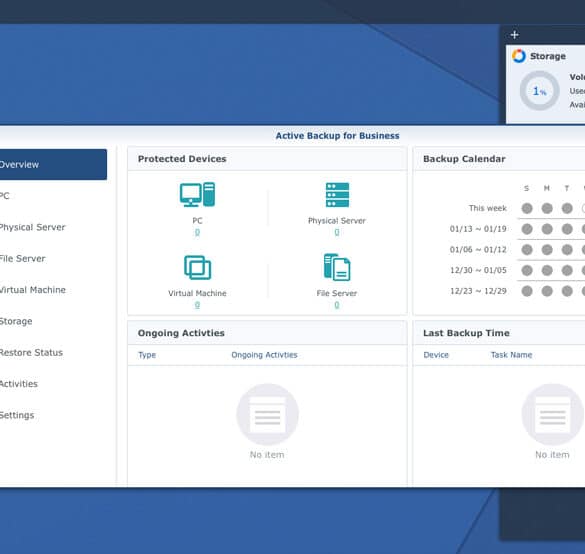Click the This week row label
The width and height of the screenshot is (585, 554).
[488, 208]
